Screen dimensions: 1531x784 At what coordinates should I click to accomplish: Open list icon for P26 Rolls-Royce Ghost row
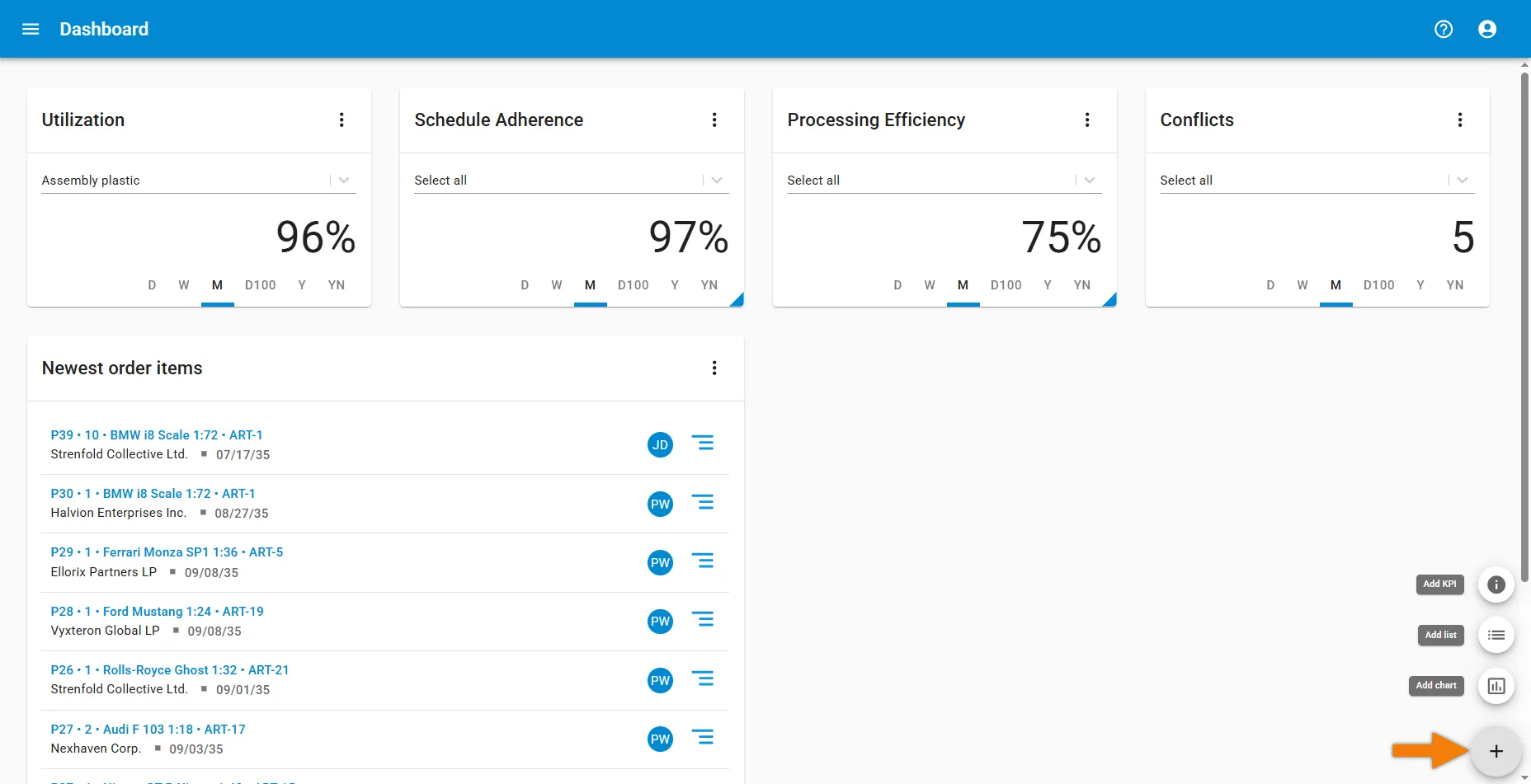point(703,679)
